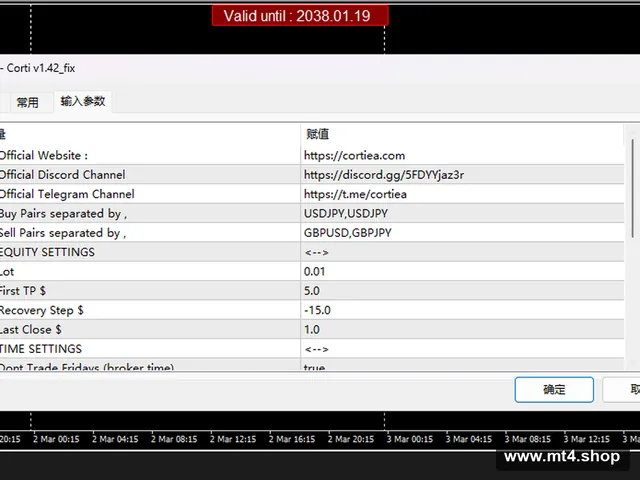Switch to the 常用 tab
Image resolution: width=640 pixels, height=480 pixels.
coord(28,102)
